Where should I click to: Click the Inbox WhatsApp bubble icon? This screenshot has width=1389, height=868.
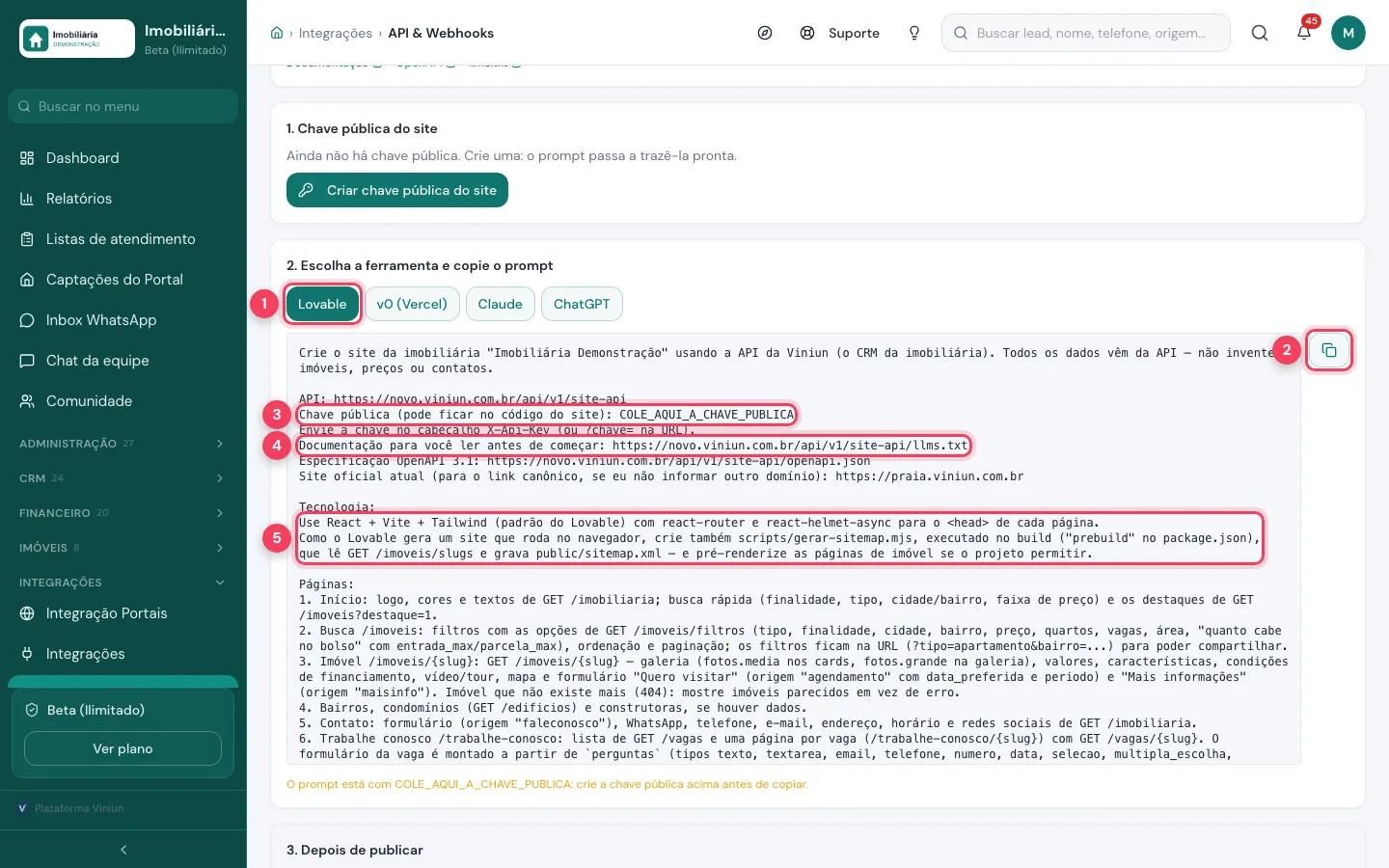(27, 320)
